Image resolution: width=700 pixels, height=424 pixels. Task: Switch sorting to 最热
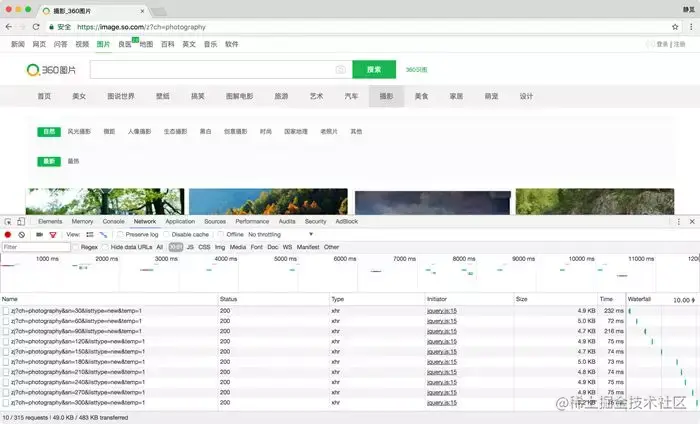click(73, 161)
